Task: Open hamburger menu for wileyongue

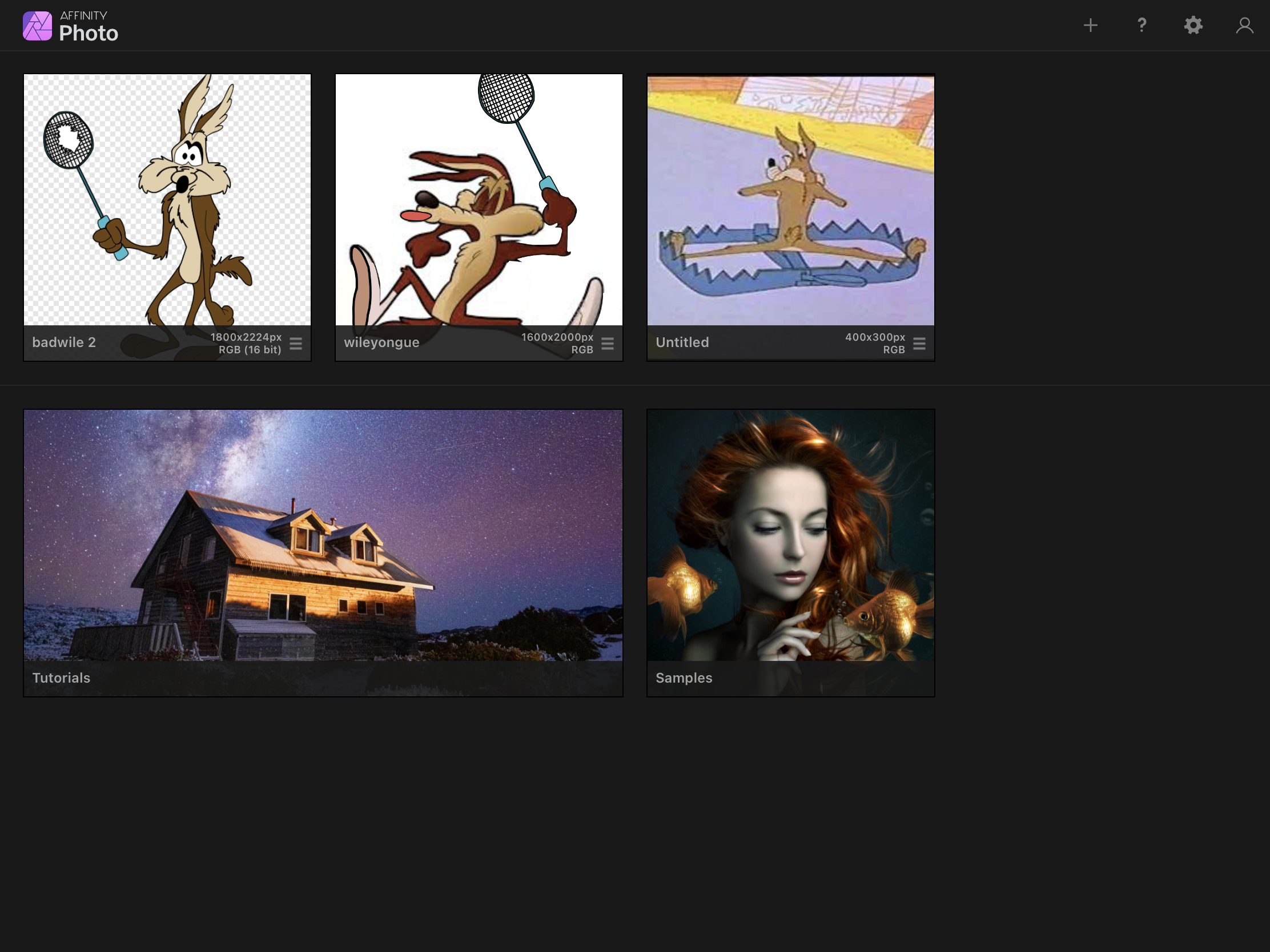Action: tap(608, 343)
